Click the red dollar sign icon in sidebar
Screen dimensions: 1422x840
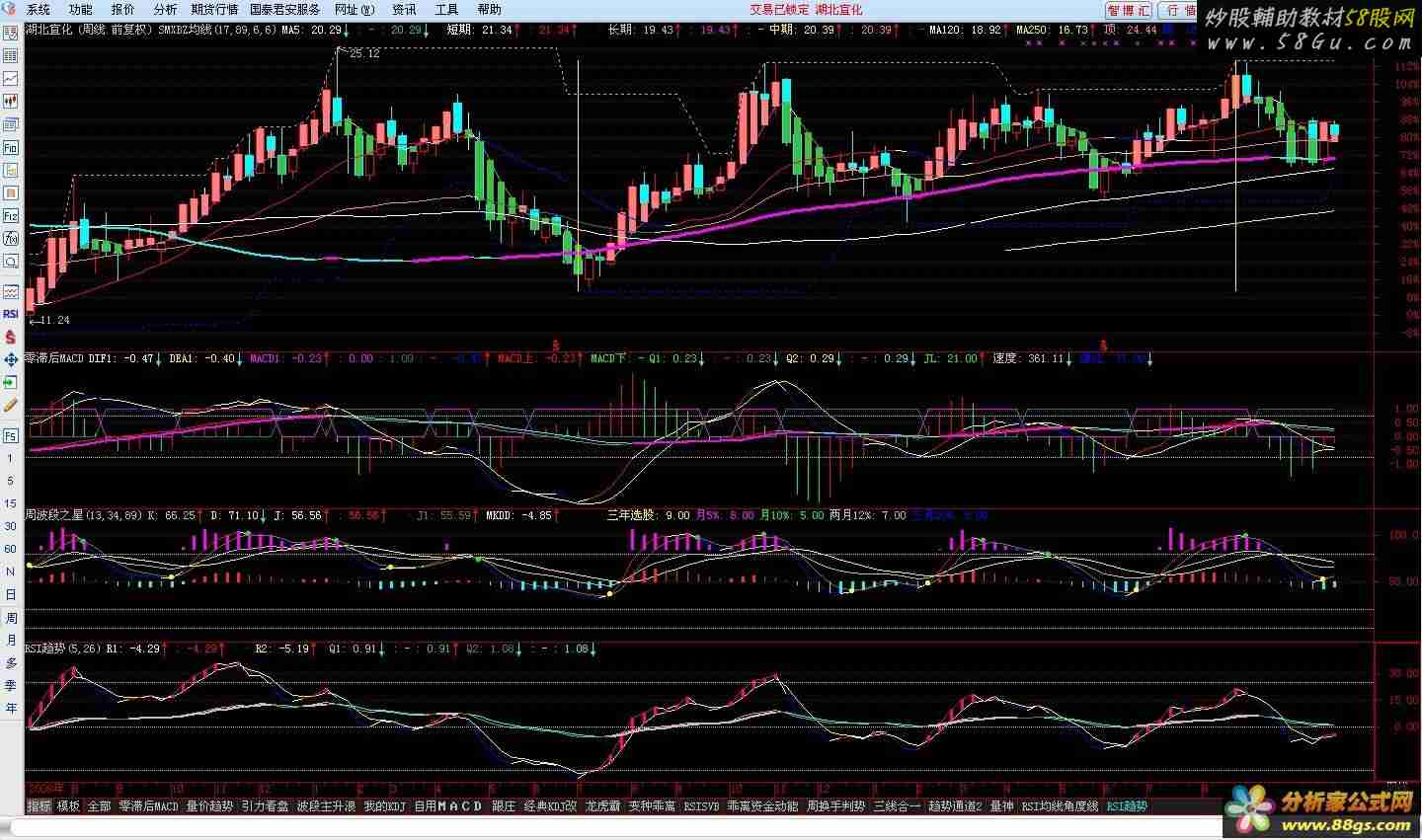tap(11, 337)
